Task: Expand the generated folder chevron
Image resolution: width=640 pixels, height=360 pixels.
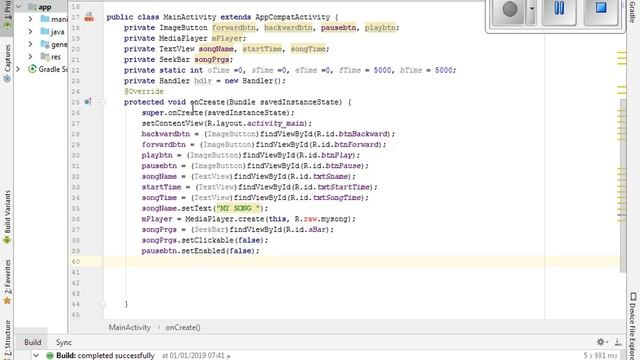Action: pos(30,44)
